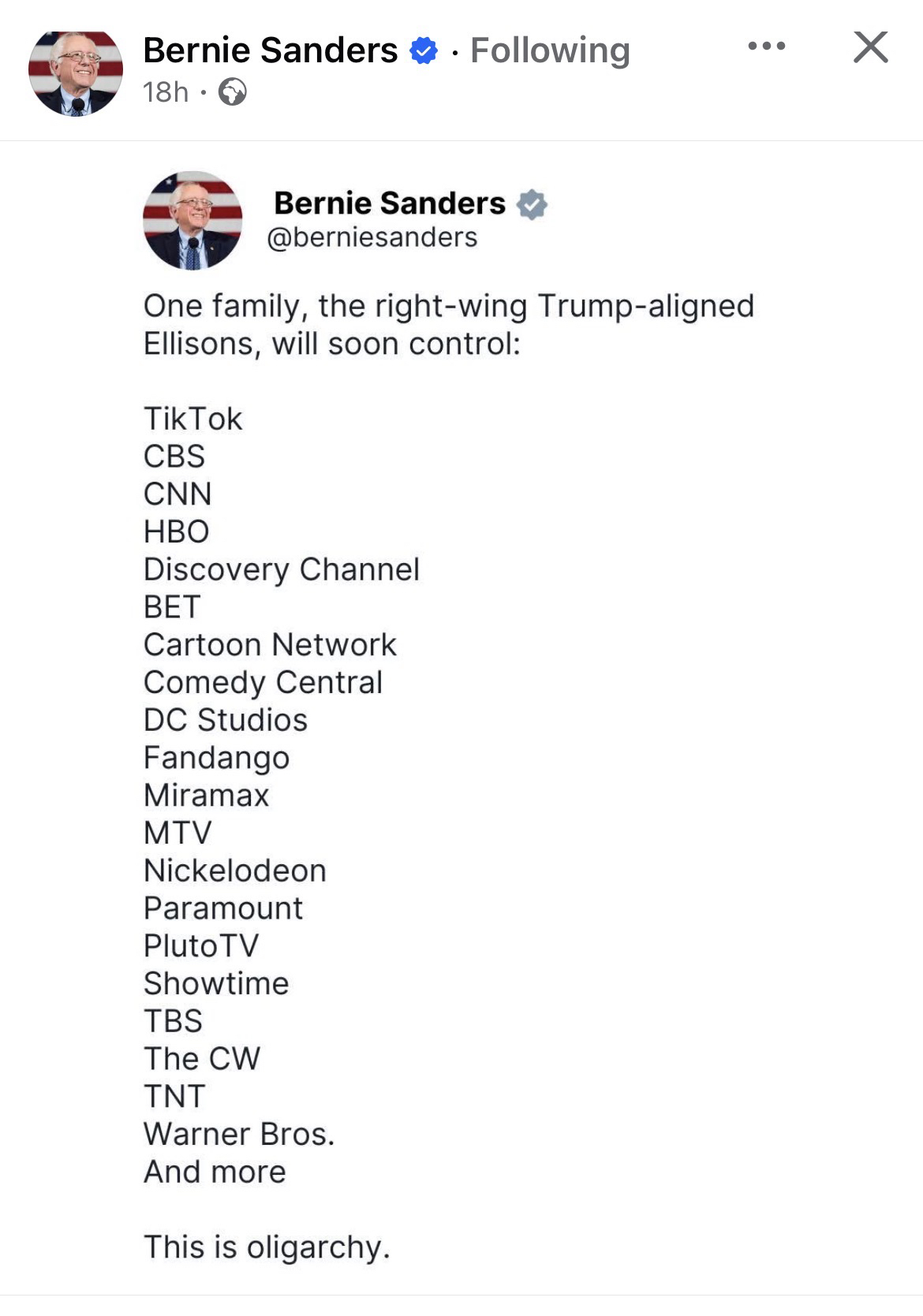Viewport: 923px width, 1316px height.
Task: Open the header profile picture of Bernie Sanders
Action: (x=76, y=73)
